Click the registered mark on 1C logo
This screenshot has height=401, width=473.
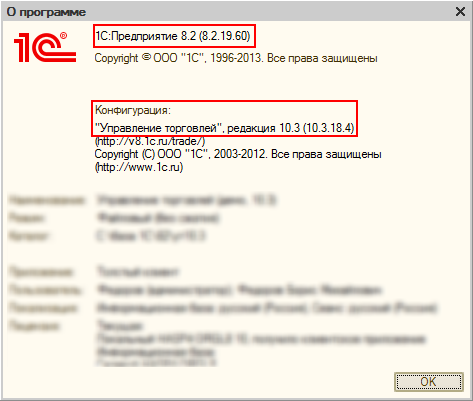63,36
